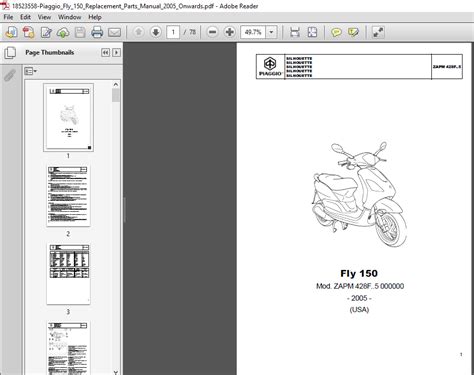Open the Edit menu

tap(25, 17)
